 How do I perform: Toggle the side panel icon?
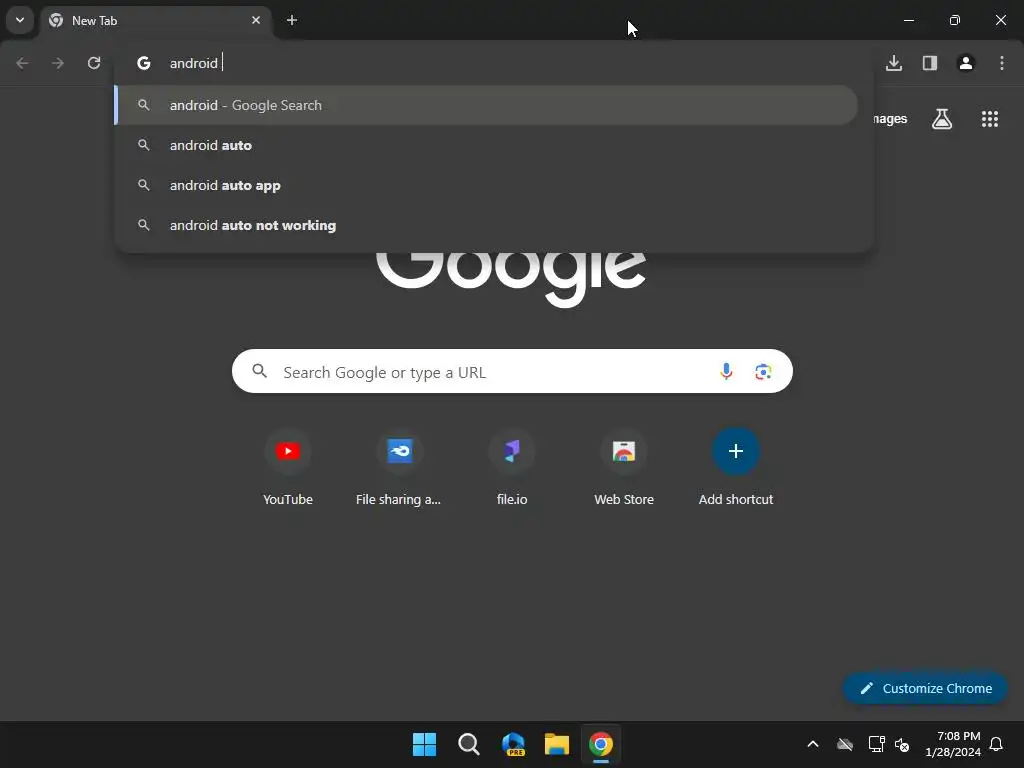click(x=930, y=63)
